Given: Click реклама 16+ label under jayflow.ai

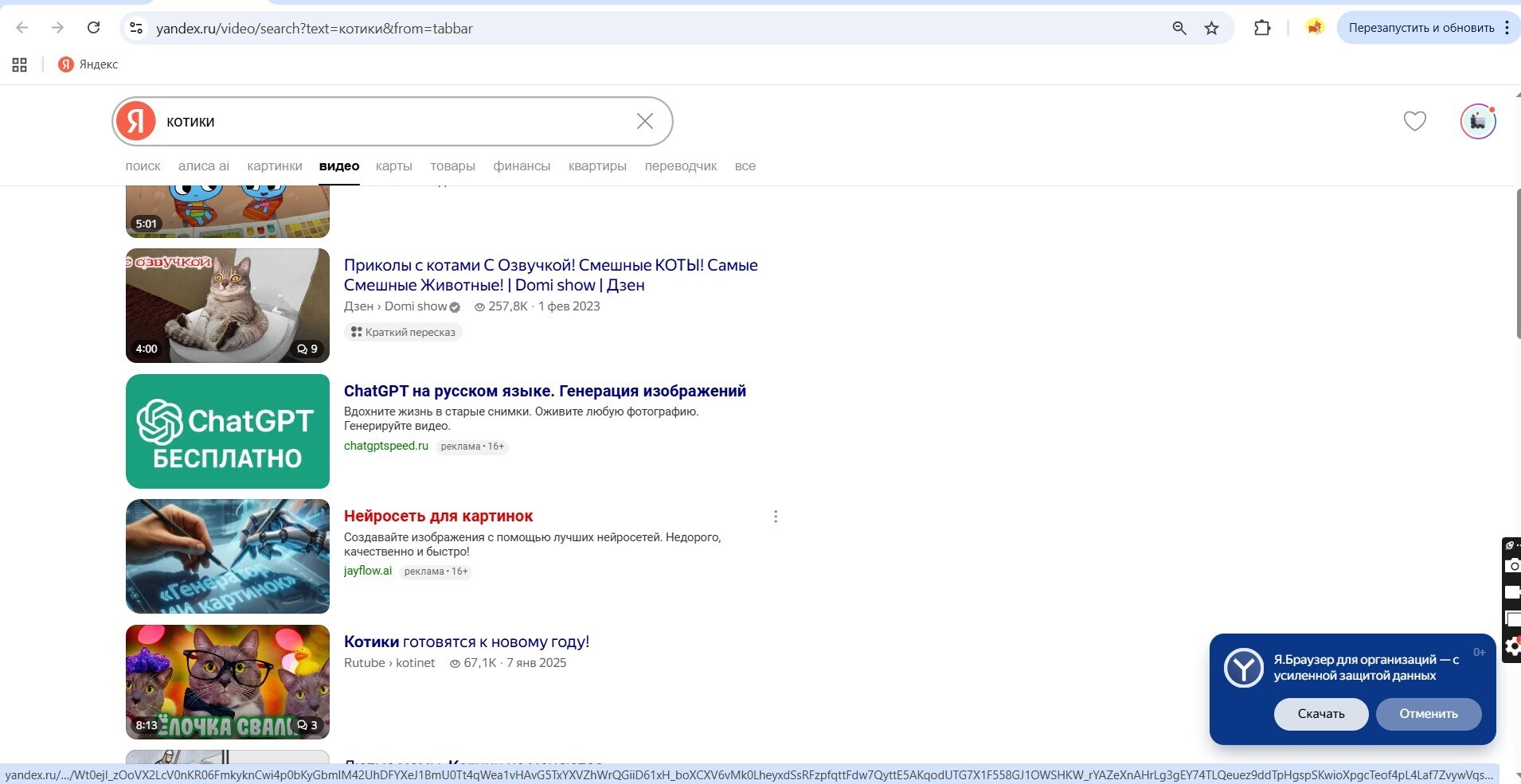Looking at the screenshot, I should coord(436,571).
